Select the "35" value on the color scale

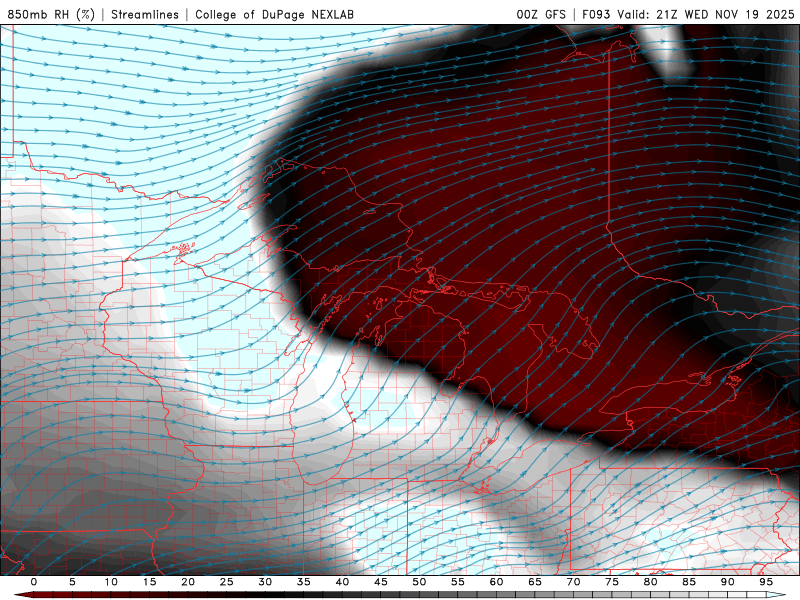click(304, 582)
